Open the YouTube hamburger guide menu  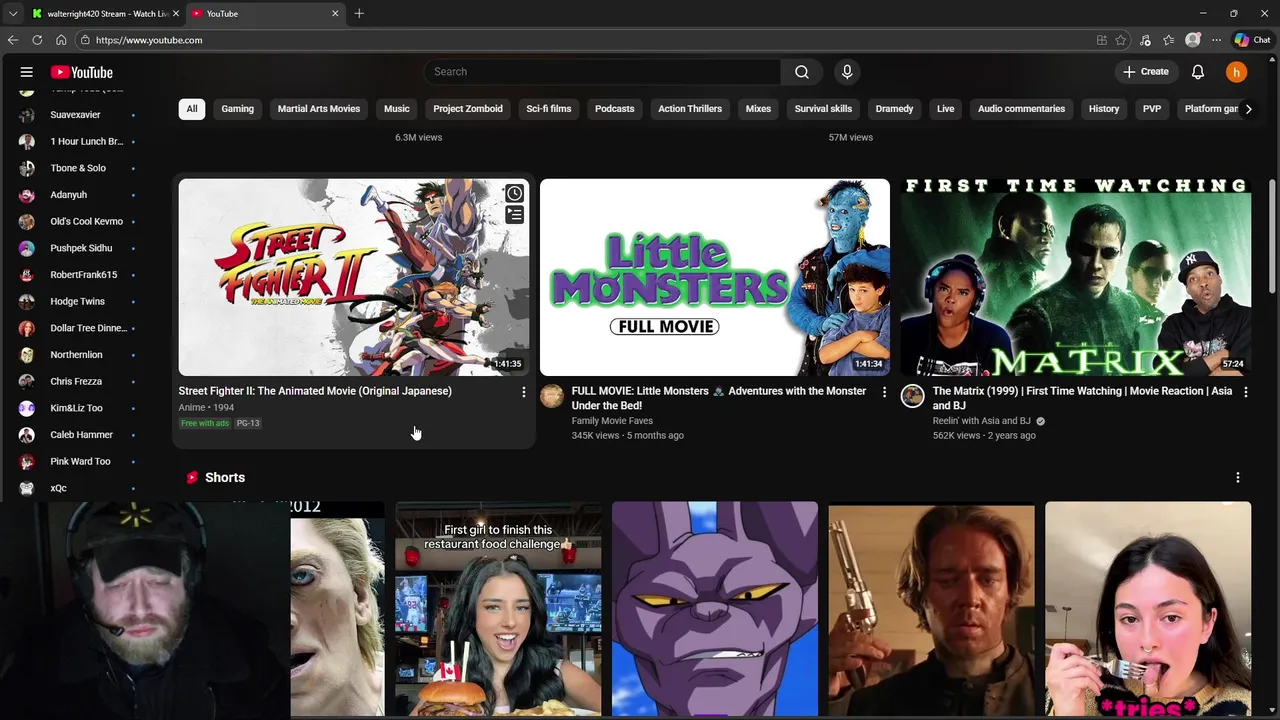click(x=27, y=72)
